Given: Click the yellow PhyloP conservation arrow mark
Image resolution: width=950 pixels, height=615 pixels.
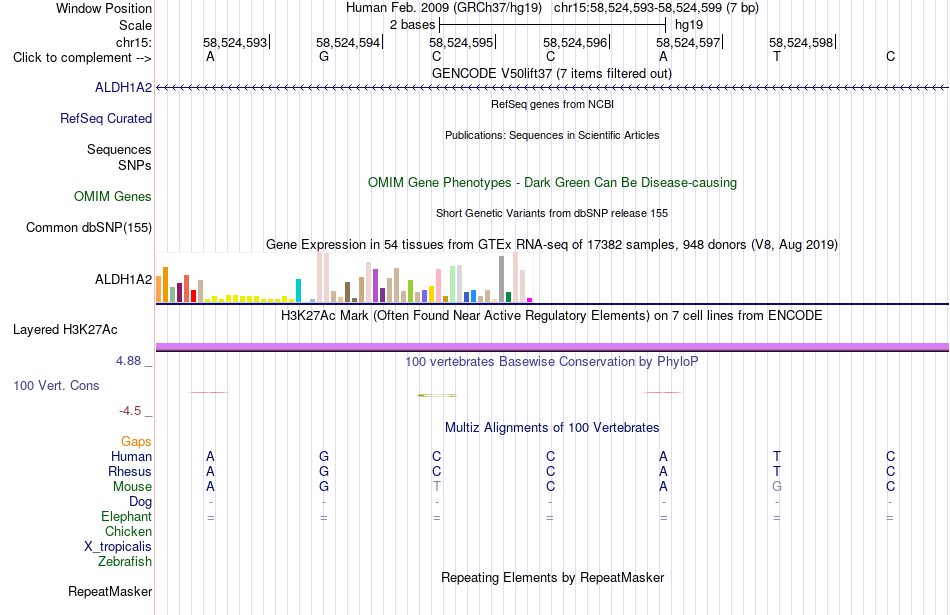Looking at the screenshot, I should pyautogui.click(x=437, y=396).
